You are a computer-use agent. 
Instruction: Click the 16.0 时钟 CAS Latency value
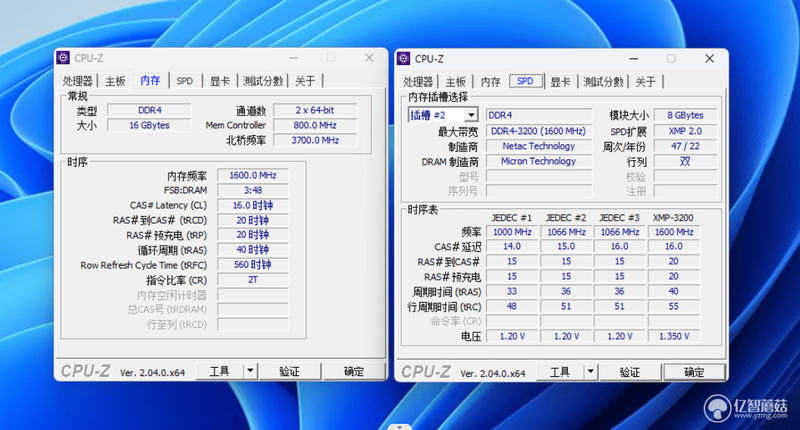[253, 206]
